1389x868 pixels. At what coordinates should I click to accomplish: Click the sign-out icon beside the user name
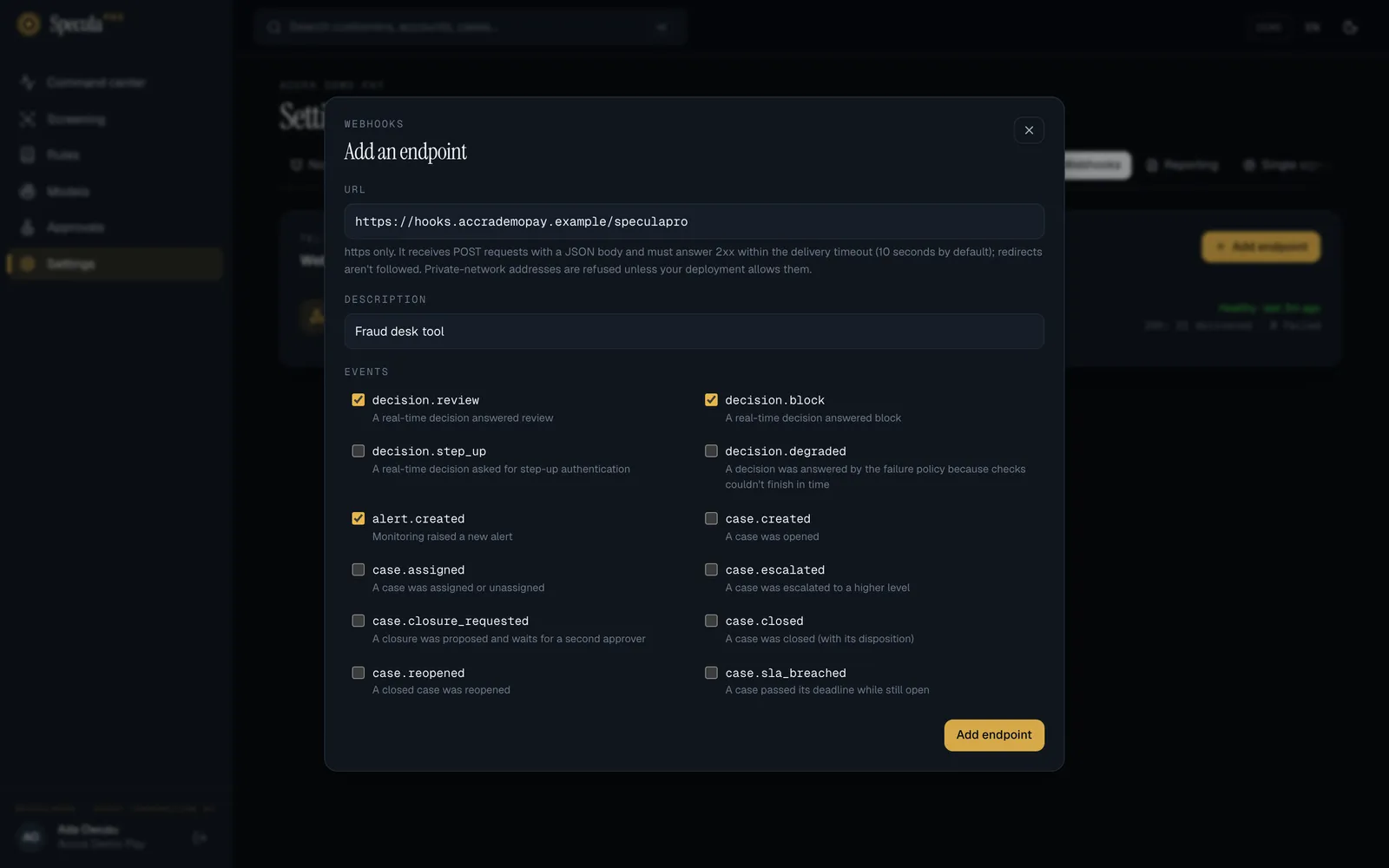[x=200, y=838]
